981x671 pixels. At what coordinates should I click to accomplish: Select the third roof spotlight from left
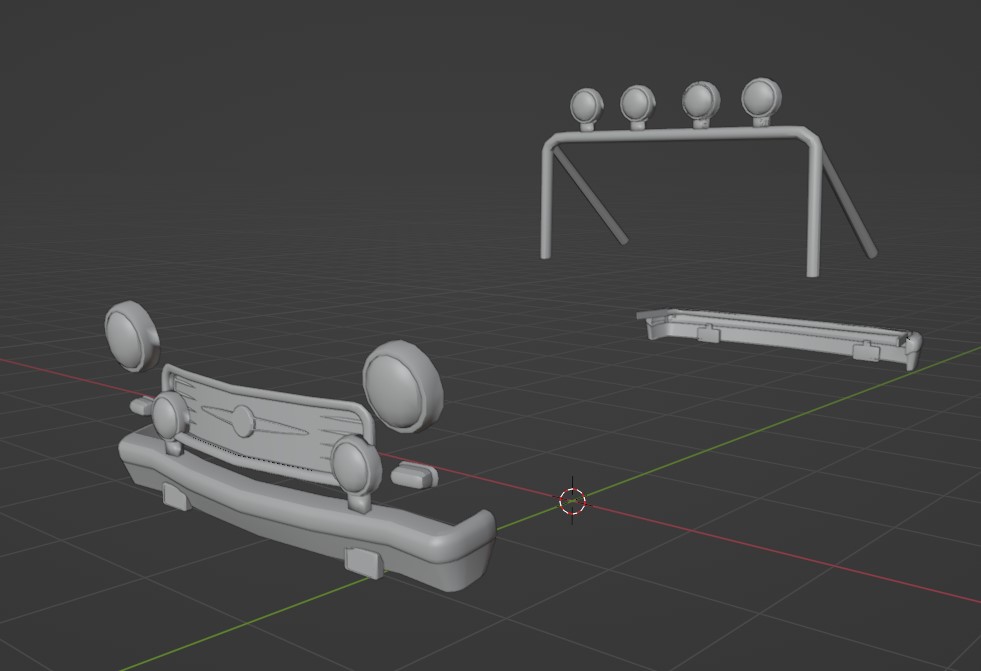[701, 103]
